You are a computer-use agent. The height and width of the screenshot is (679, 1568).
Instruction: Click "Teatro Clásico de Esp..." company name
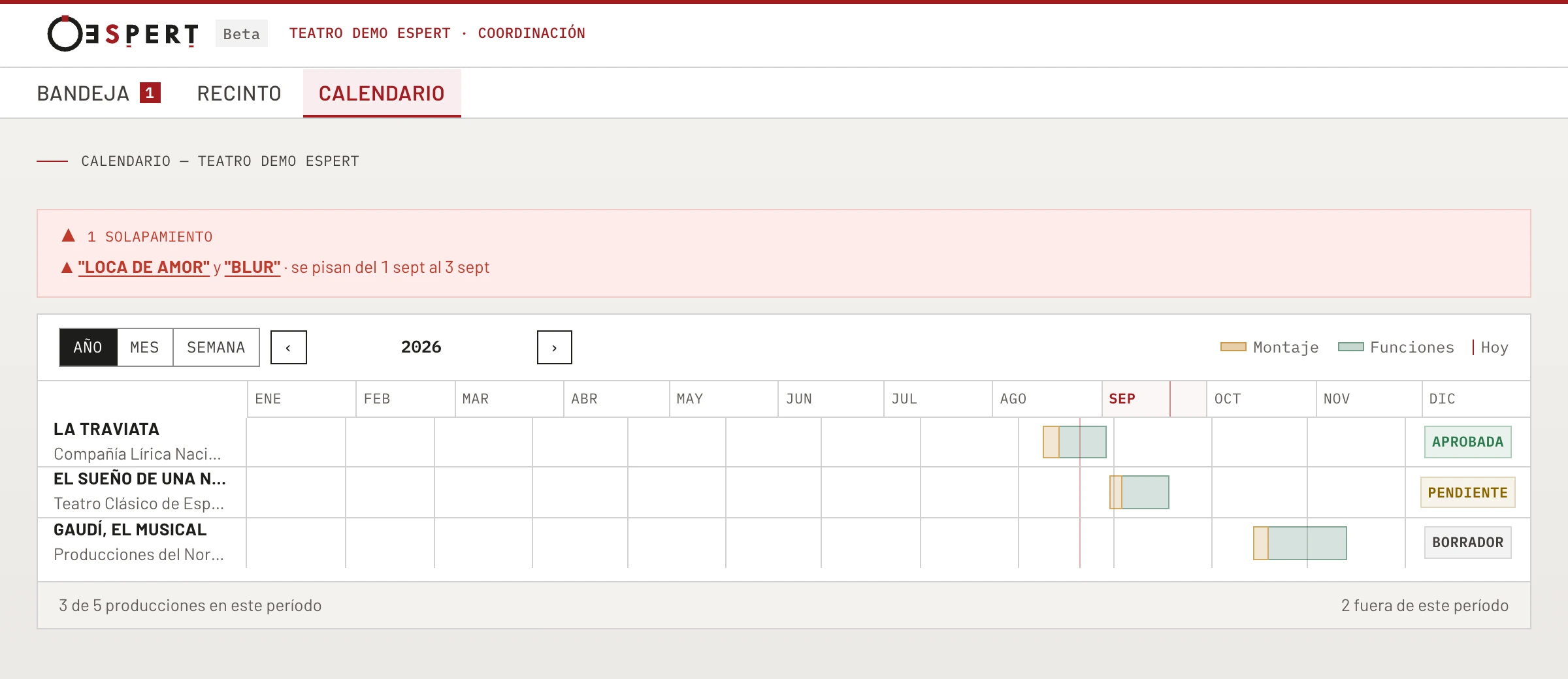point(139,503)
